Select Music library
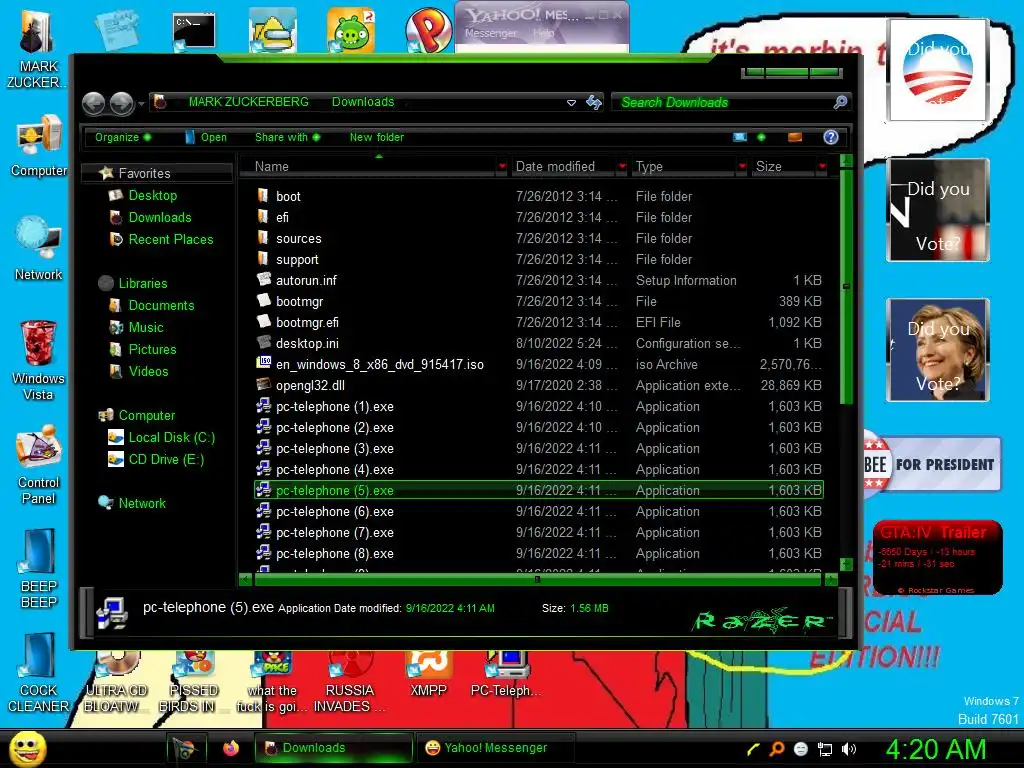Image resolution: width=1024 pixels, height=768 pixels. point(146,328)
